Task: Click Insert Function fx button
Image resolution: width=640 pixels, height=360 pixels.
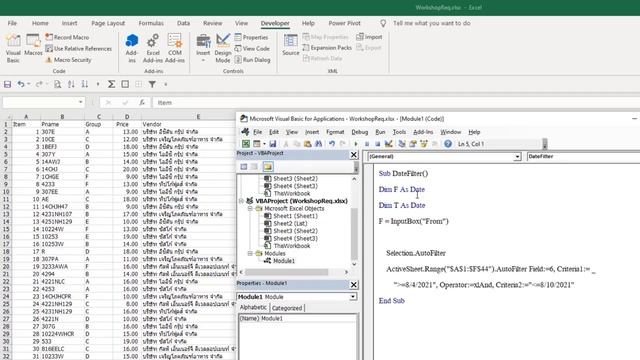Action: [142, 102]
